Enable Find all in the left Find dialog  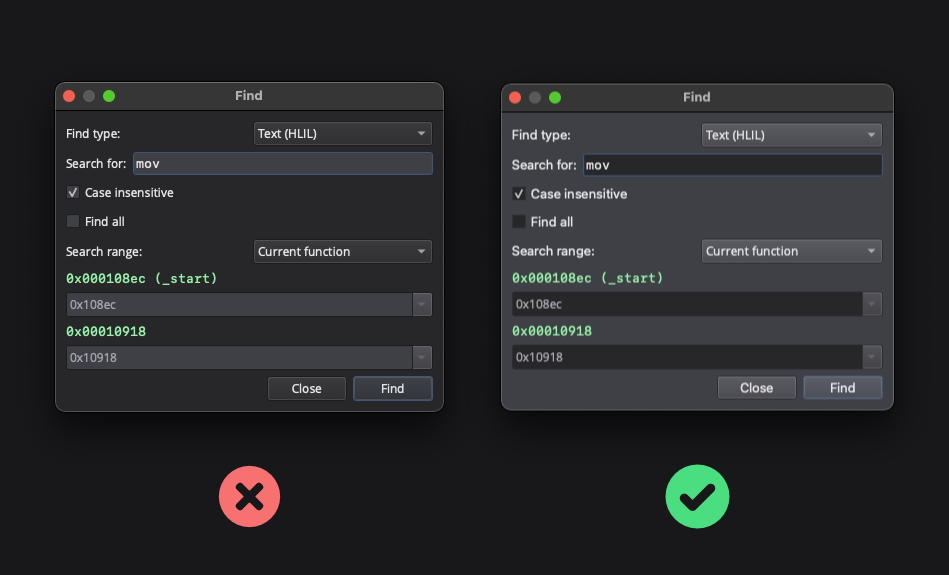73,221
